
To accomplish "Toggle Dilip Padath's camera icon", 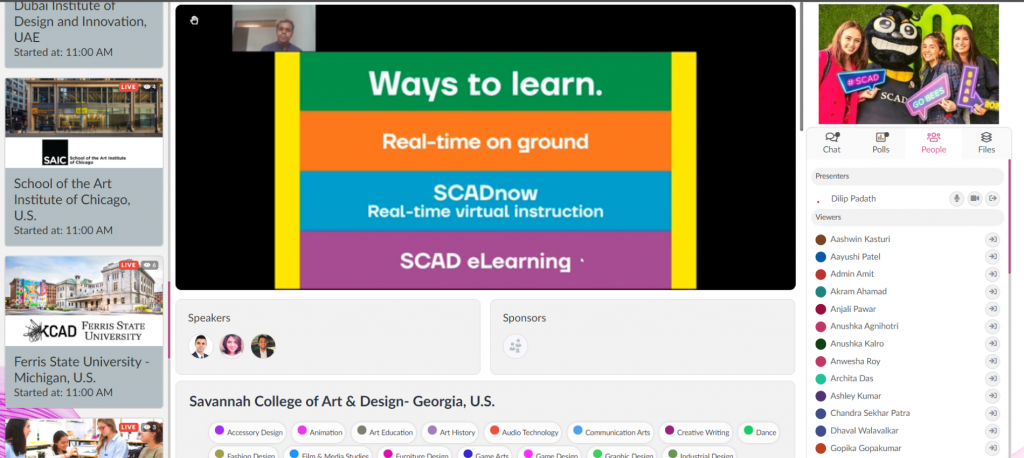I will coord(974,198).
